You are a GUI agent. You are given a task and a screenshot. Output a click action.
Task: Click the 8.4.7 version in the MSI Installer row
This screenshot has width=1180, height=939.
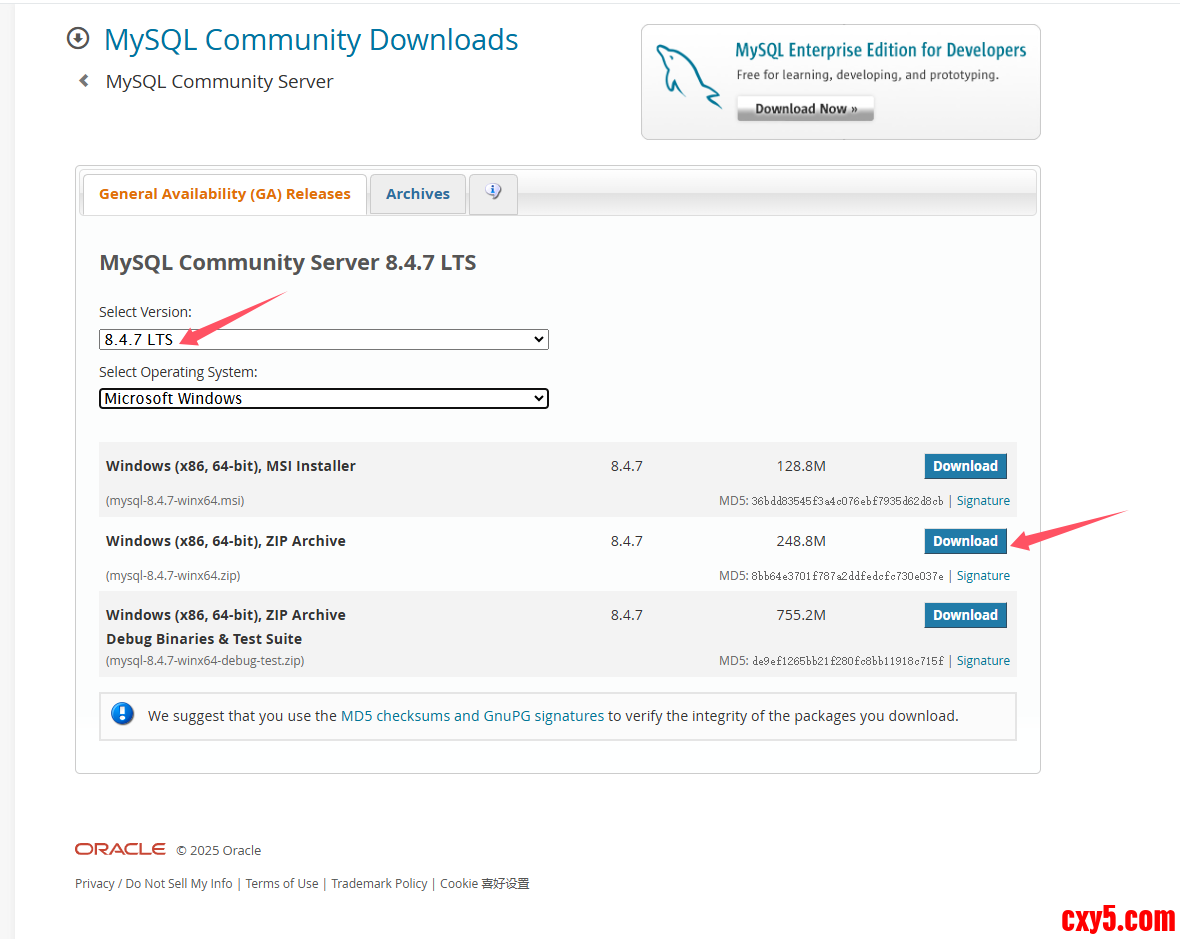tap(626, 466)
